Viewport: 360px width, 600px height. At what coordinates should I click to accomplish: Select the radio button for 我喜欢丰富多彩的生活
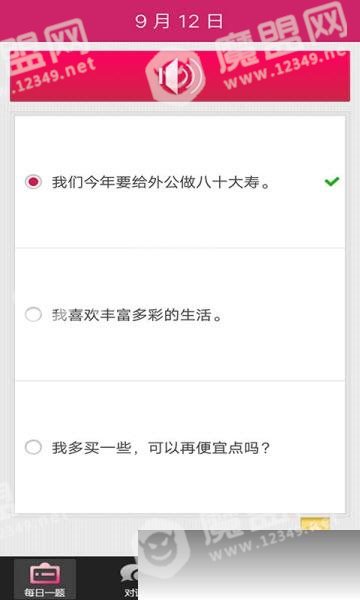click(x=33, y=315)
